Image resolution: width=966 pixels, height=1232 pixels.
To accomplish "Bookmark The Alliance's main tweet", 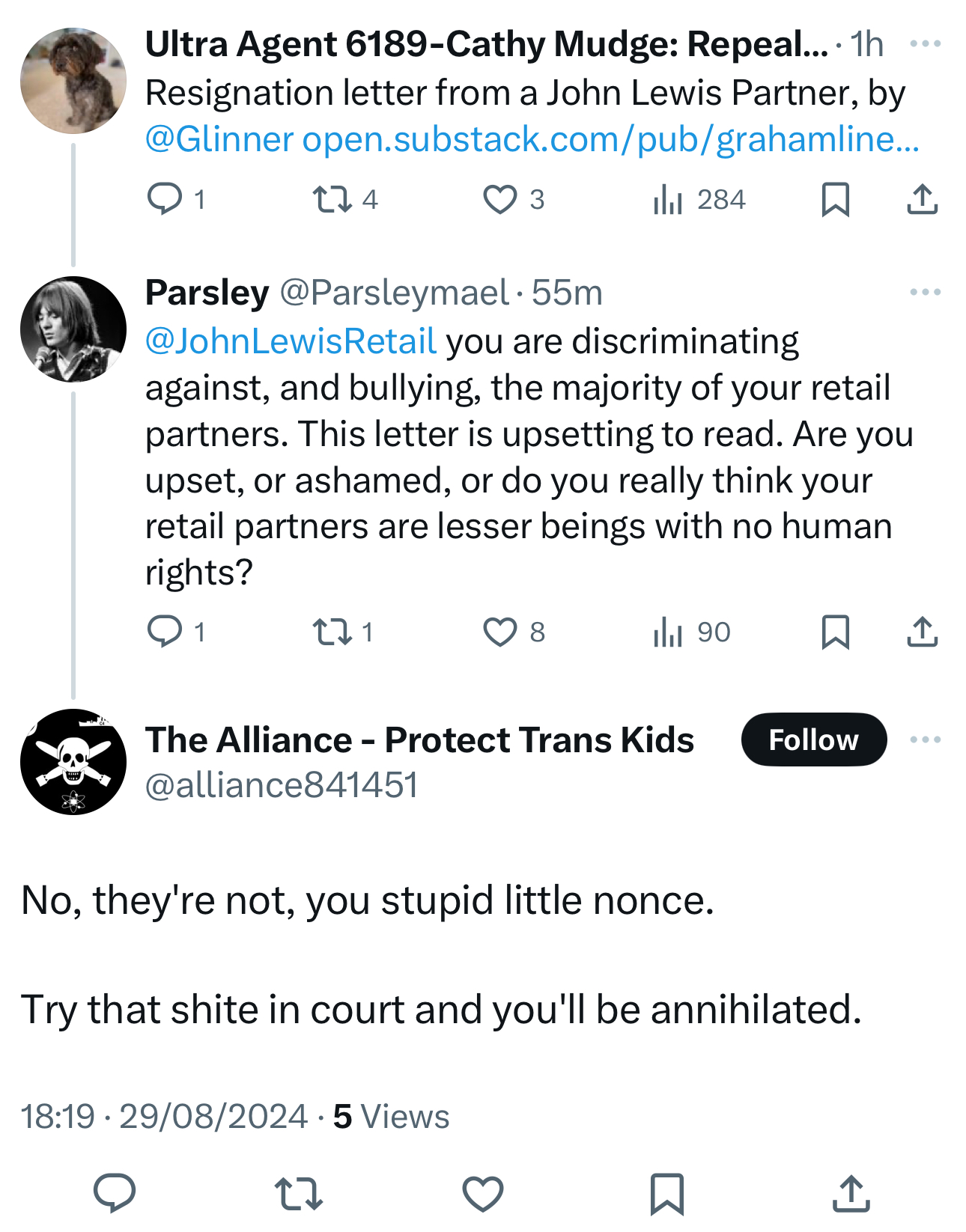I will point(667,1193).
